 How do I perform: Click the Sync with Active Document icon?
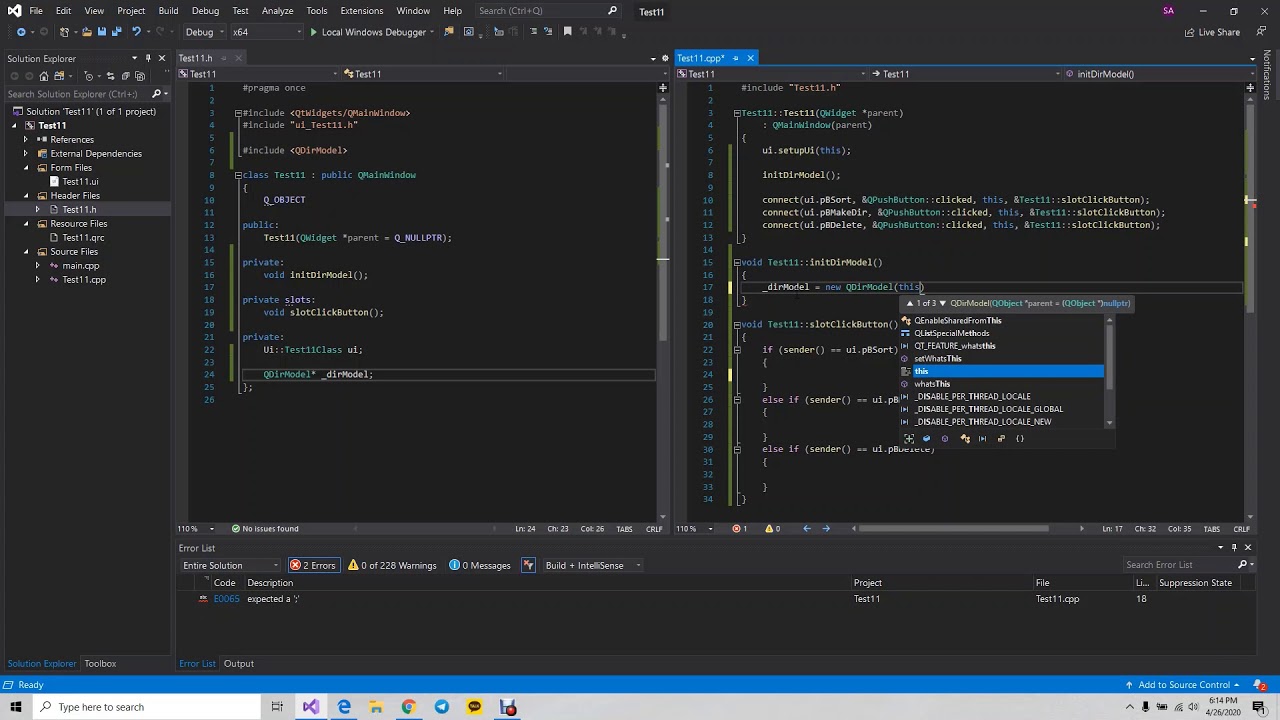[109, 76]
